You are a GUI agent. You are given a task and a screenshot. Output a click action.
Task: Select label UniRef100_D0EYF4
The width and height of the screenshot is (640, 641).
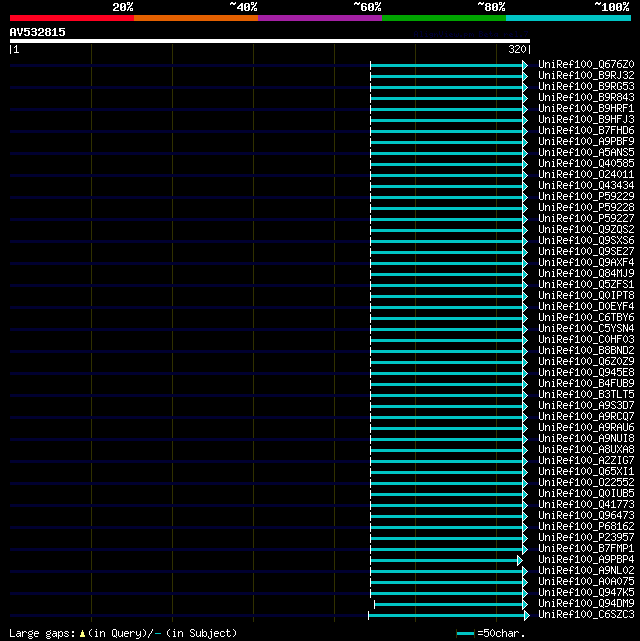586,307
